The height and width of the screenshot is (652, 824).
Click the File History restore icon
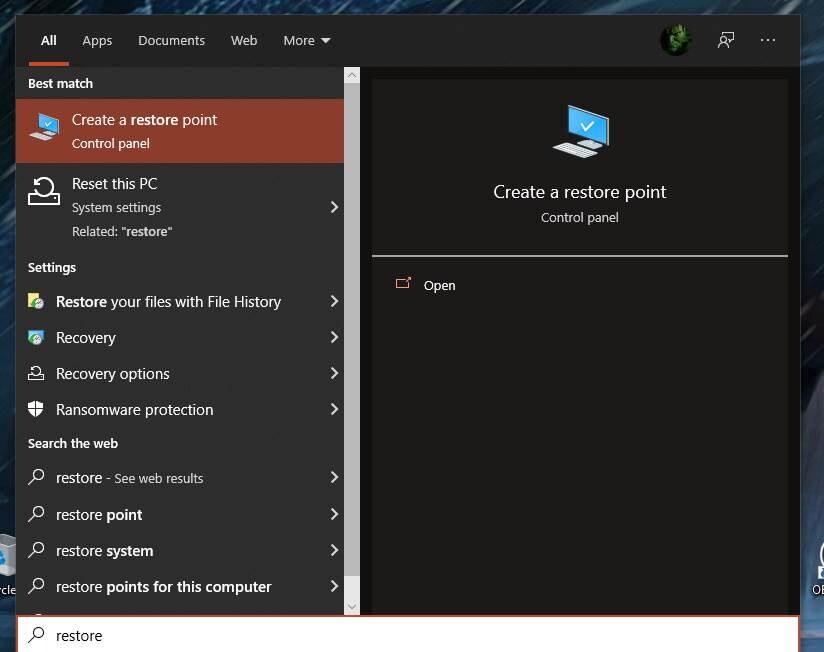tap(36, 302)
